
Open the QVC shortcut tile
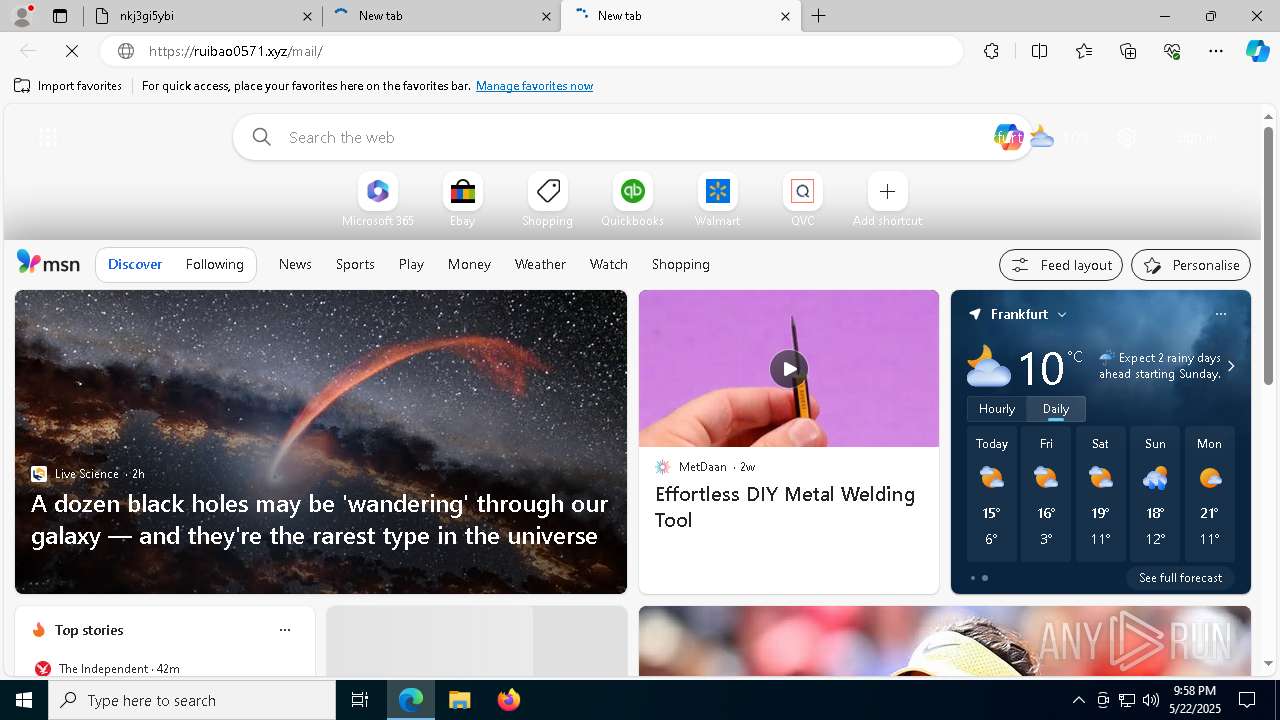click(802, 200)
